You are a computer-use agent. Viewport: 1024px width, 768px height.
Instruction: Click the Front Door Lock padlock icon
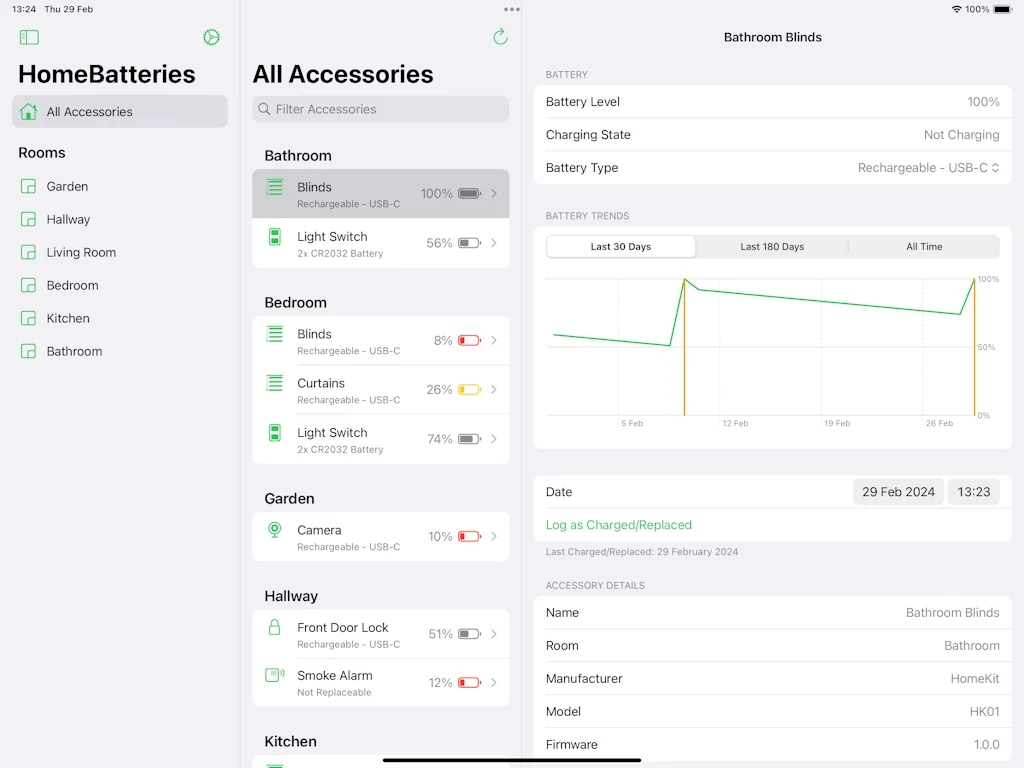pos(275,628)
